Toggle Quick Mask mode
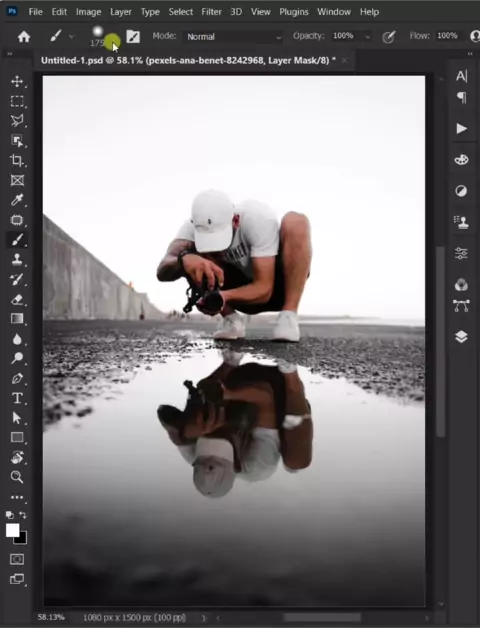 [17, 559]
